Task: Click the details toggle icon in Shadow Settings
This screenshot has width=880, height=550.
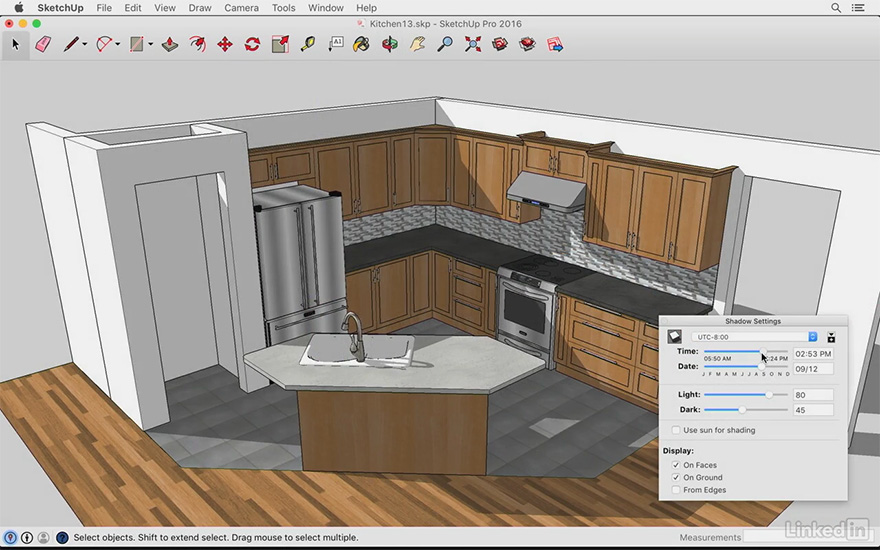Action: 831,337
